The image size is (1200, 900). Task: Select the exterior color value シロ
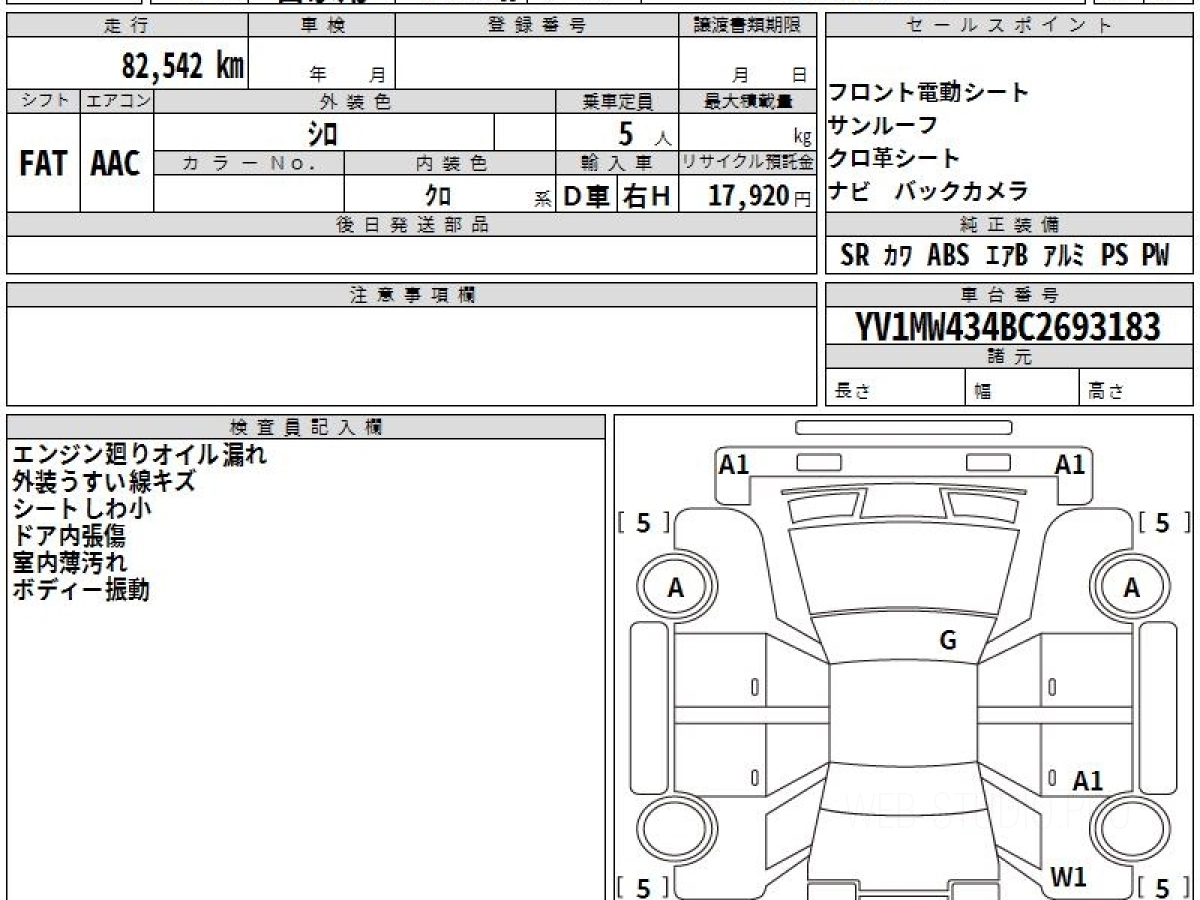coord(322,133)
